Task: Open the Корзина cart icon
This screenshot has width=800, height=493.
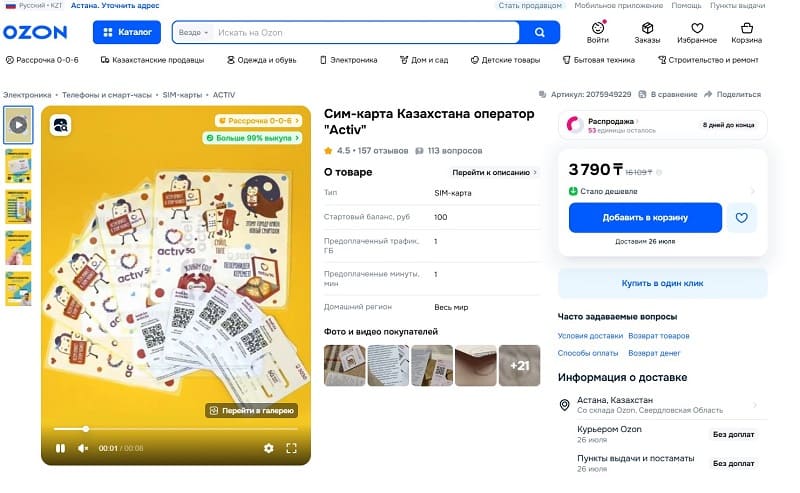Action: coord(746,28)
